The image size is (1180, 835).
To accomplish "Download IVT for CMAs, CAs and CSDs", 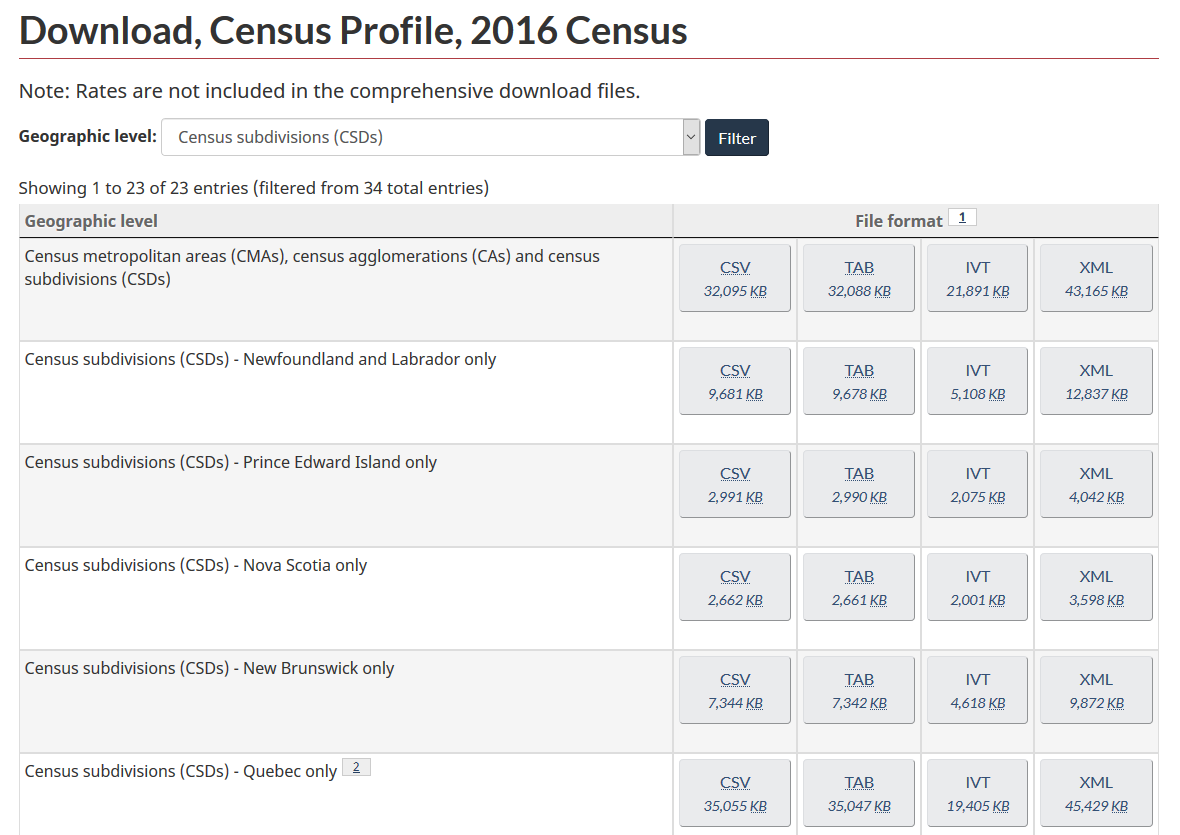I will pos(978,278).
